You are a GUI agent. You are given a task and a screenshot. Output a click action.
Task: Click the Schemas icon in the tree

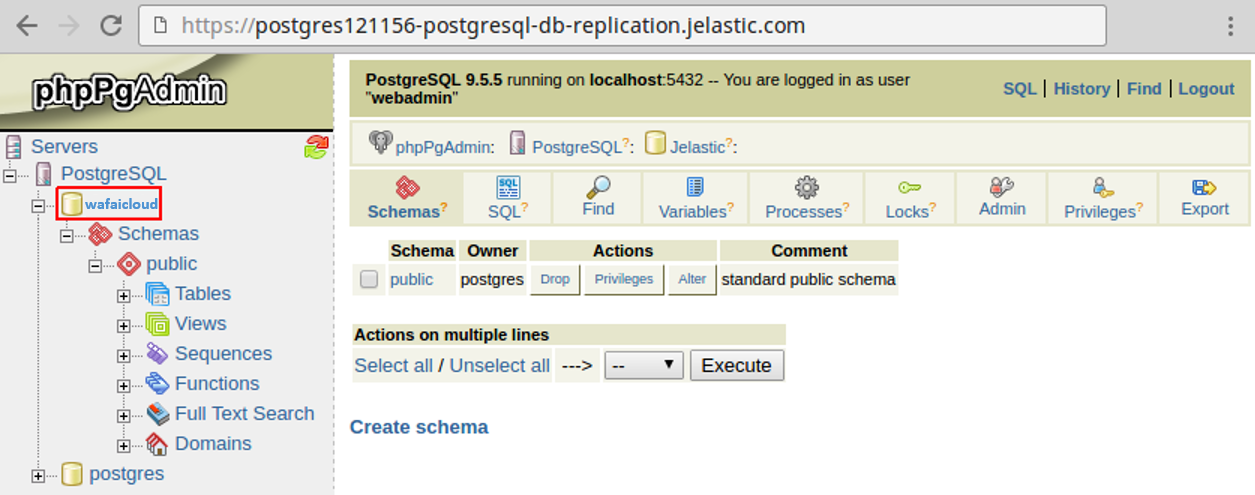[x=100, y=234]
